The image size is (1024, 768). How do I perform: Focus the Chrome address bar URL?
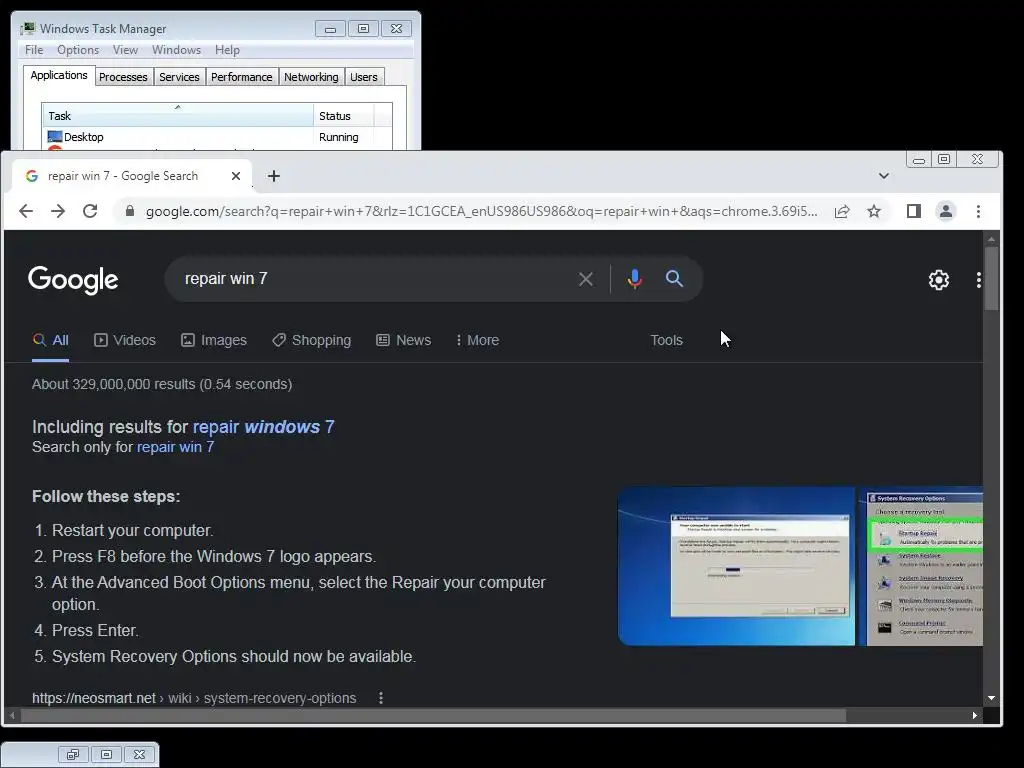tap(481, 212)
